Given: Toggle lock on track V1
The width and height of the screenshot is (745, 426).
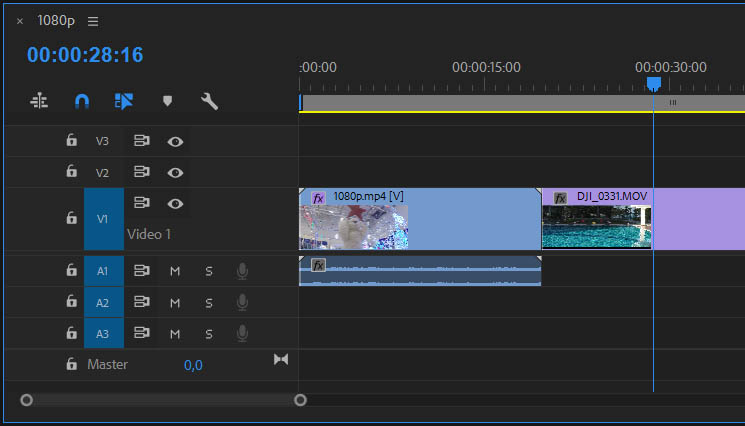Looking at the screenshot, I should 71,218.
